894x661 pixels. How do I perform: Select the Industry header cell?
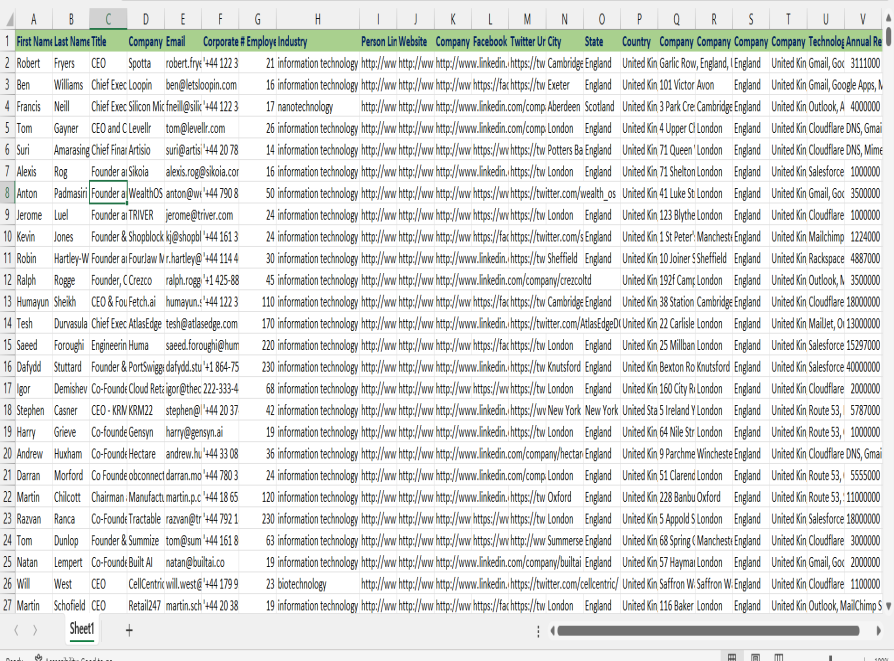(x=317, y=42)
